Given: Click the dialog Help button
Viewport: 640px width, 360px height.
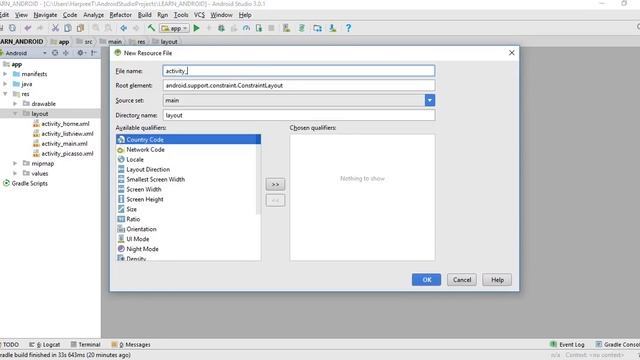Looking at the screenshot, I should click(x=497, y=280).
